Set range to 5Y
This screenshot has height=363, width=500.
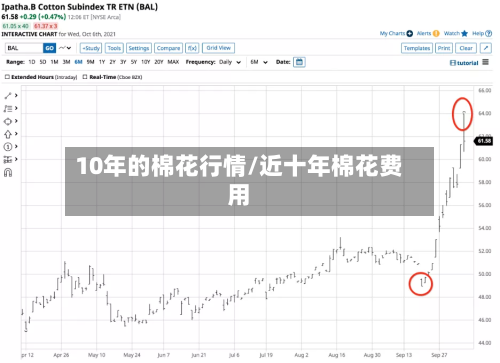pyautogui.click(x=134, y=62)
